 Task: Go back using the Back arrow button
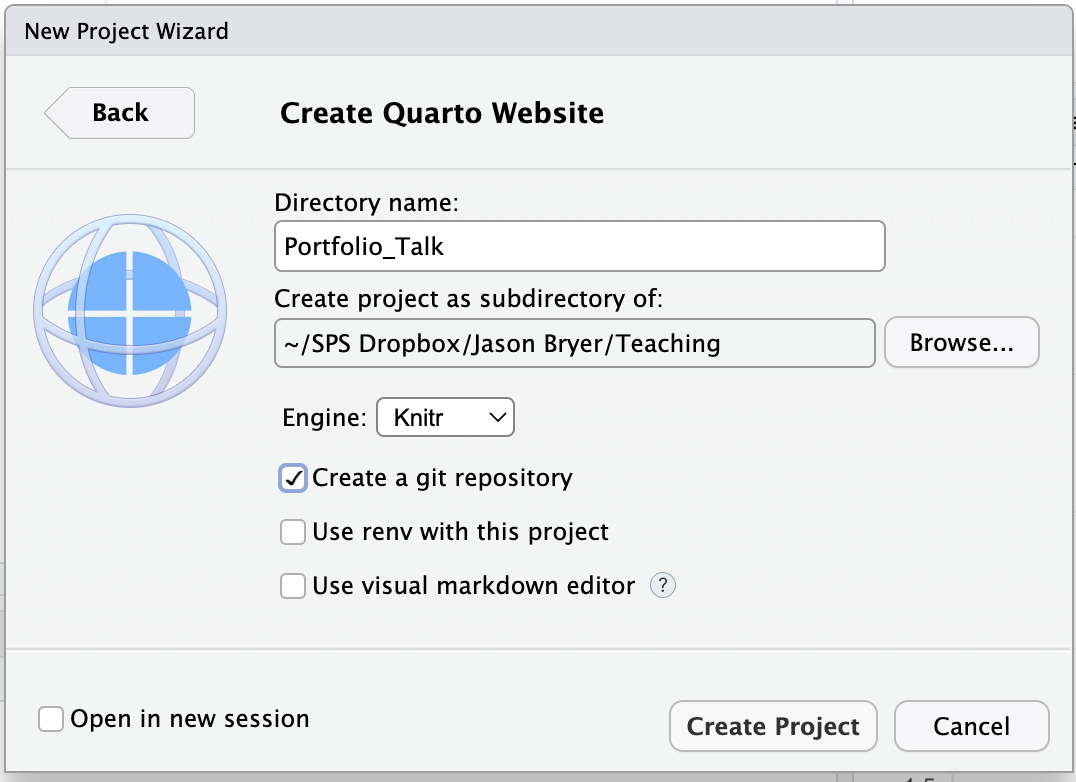click(120, 113)
